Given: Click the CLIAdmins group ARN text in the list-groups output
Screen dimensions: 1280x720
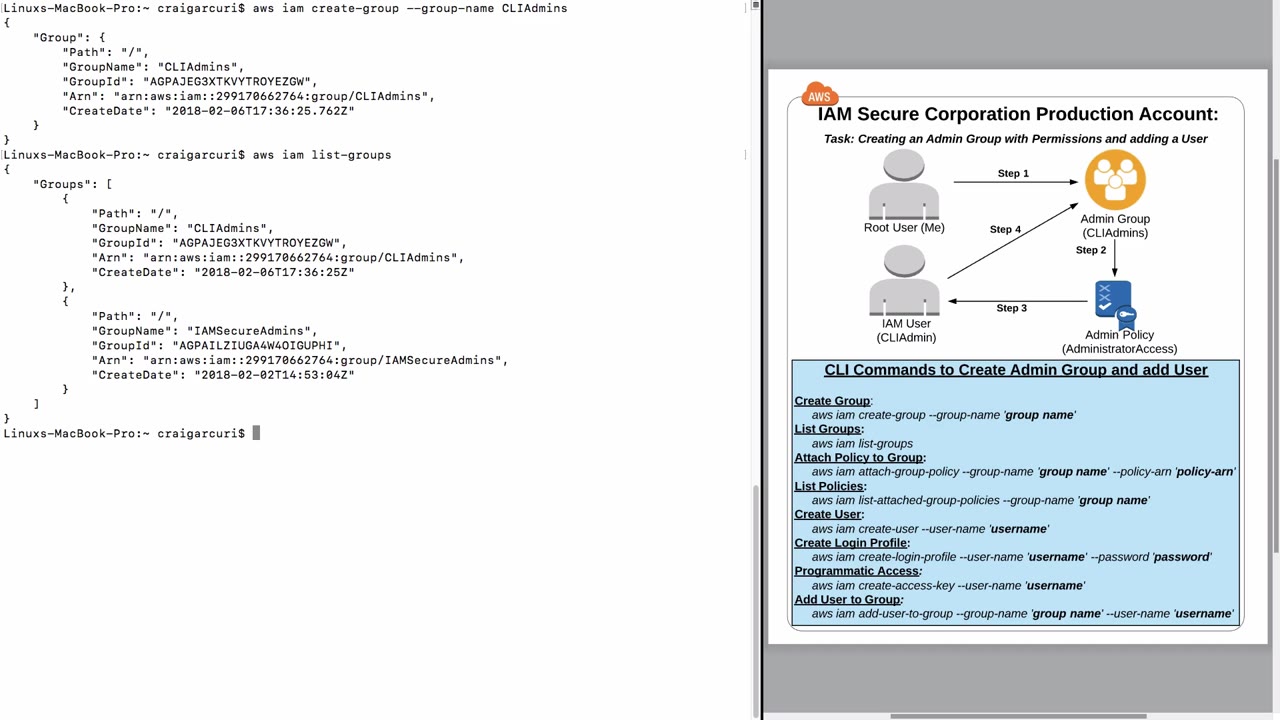Looking at the screenshot, I should coord(303,258).
